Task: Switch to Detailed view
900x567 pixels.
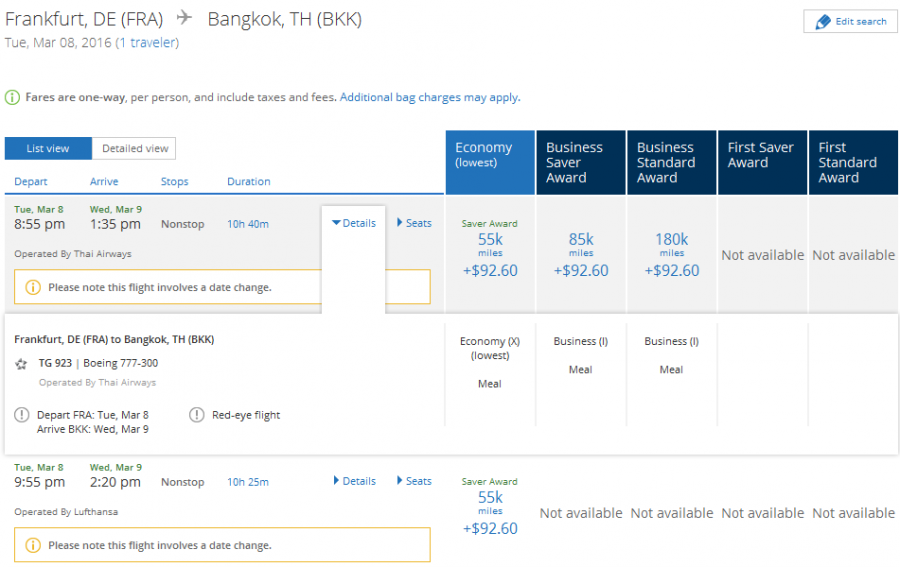Action: pos(135,149)
